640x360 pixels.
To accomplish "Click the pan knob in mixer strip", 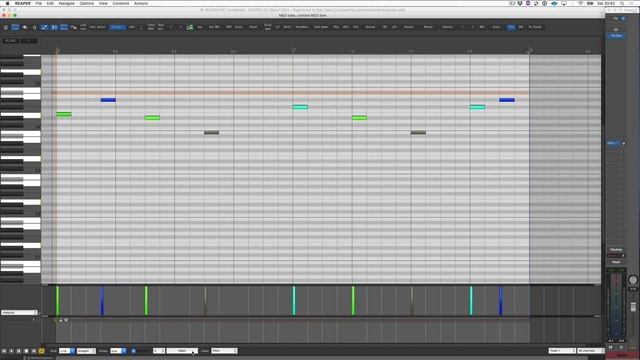I will (633, 280).
